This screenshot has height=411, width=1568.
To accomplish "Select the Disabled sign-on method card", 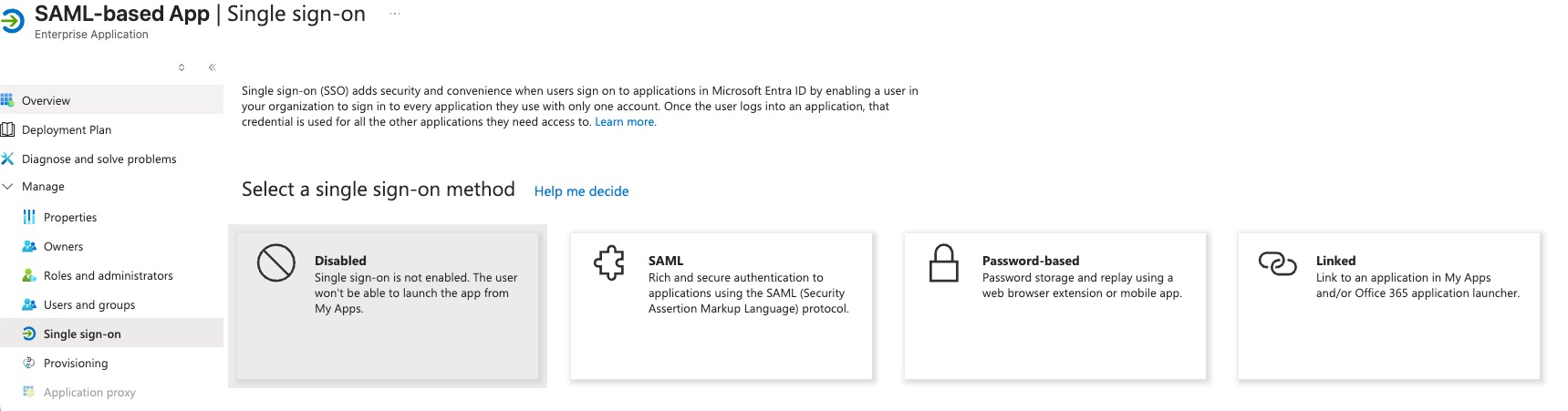I will point(387,305).
